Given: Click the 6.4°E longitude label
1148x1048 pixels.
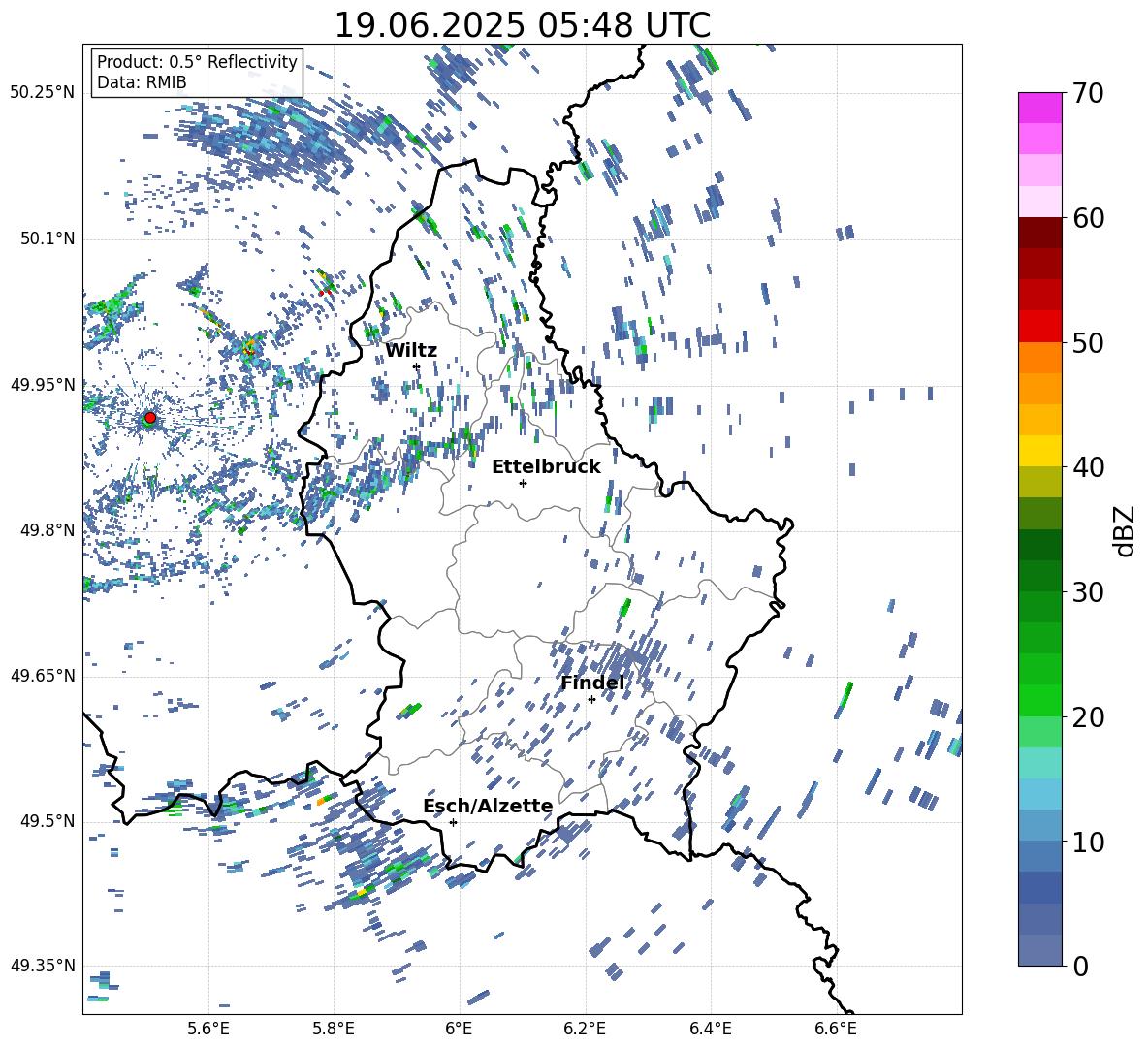Looking at the screenshot, I should [x=710, y=1029].
